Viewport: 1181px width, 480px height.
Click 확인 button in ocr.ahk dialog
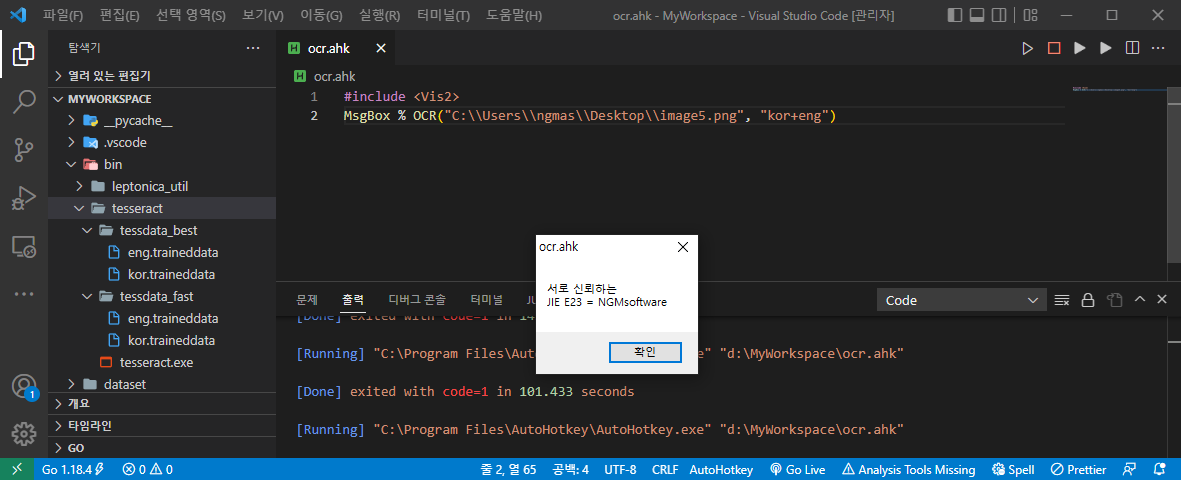point(645,352)
